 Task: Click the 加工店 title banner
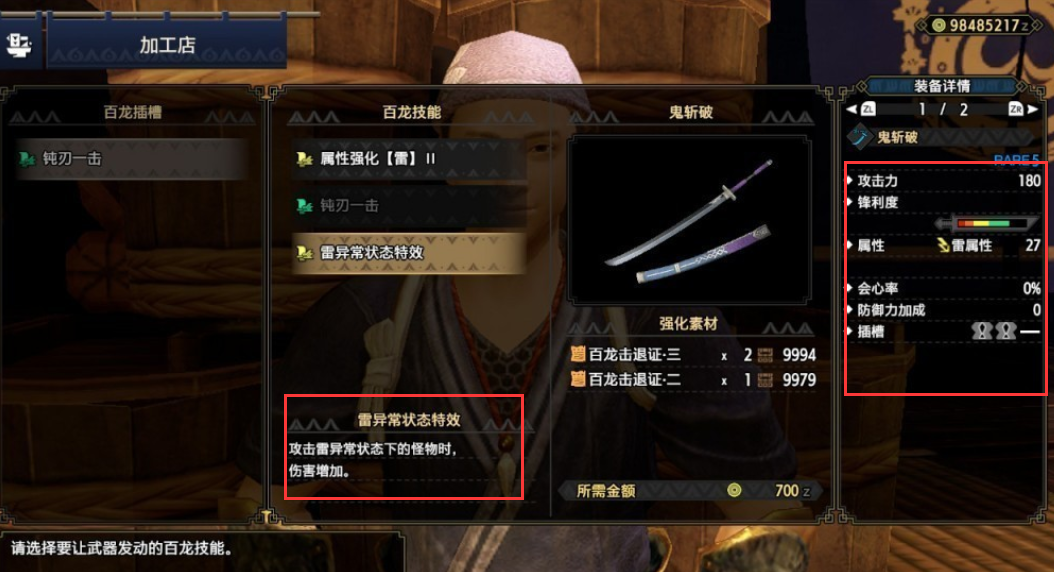[167, 44]
